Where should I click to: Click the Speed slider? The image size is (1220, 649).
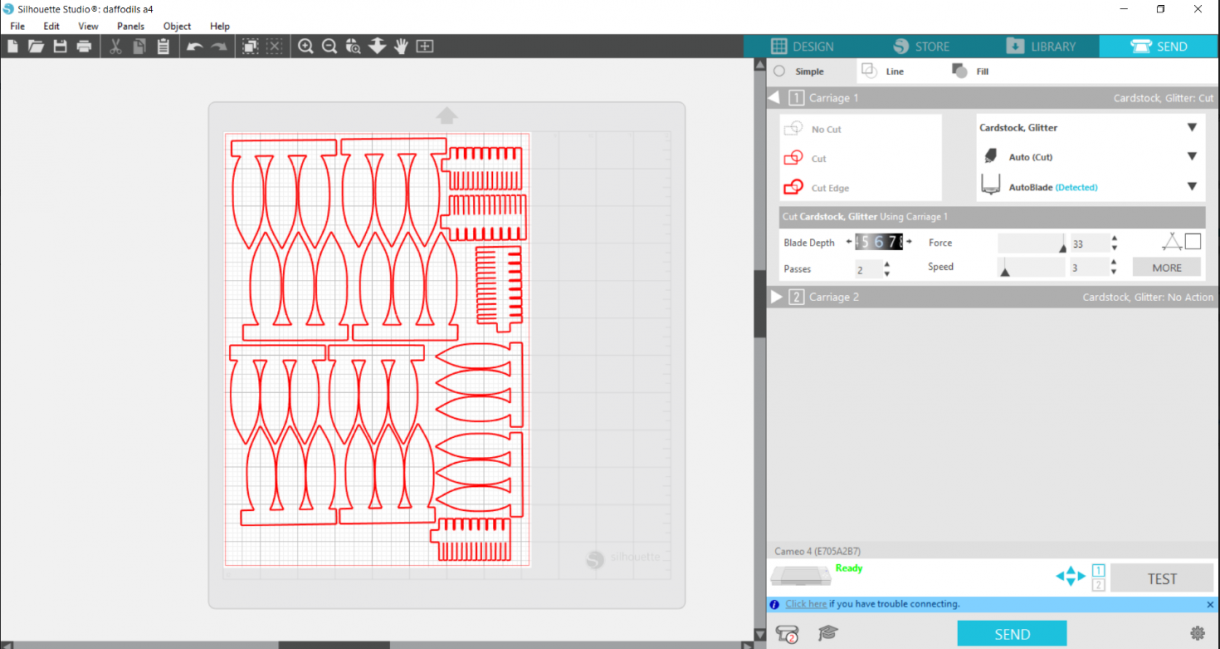(x=1031, y=267)
